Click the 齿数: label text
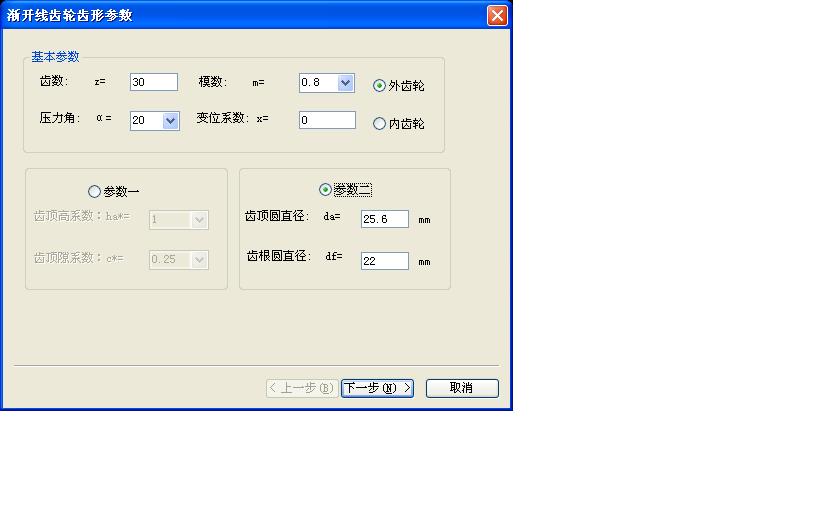Viewport: 840px width, 525px height. (x=54, y=81)
